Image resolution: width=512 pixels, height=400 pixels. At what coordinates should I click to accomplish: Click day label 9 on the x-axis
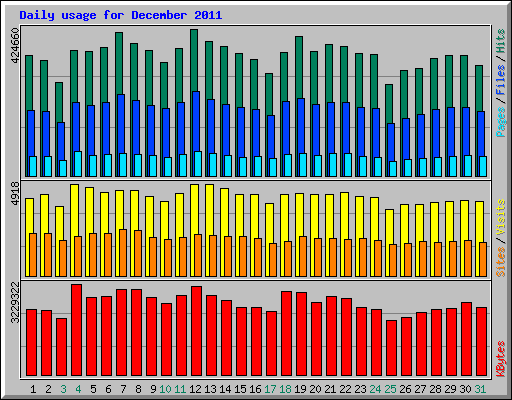153,389
